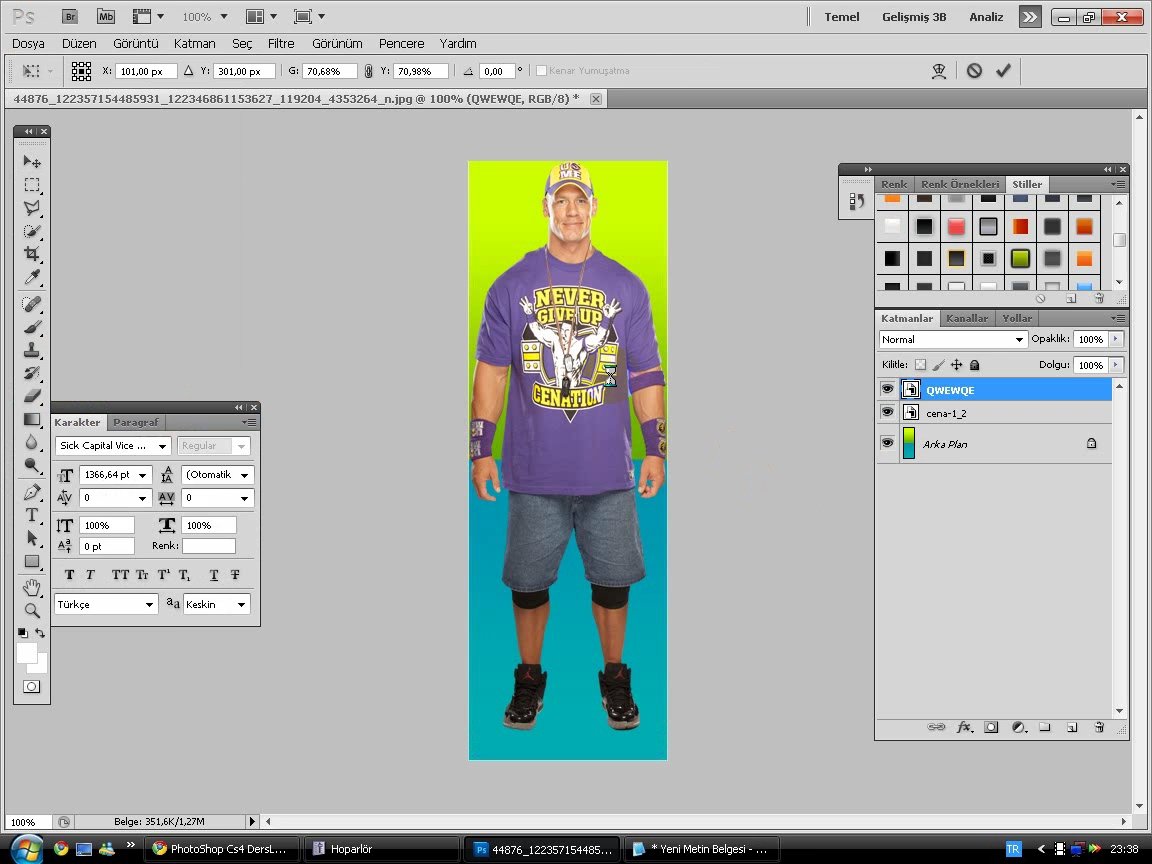
Task: Apply the red style swatch
Action: click(x=956, y=226)
